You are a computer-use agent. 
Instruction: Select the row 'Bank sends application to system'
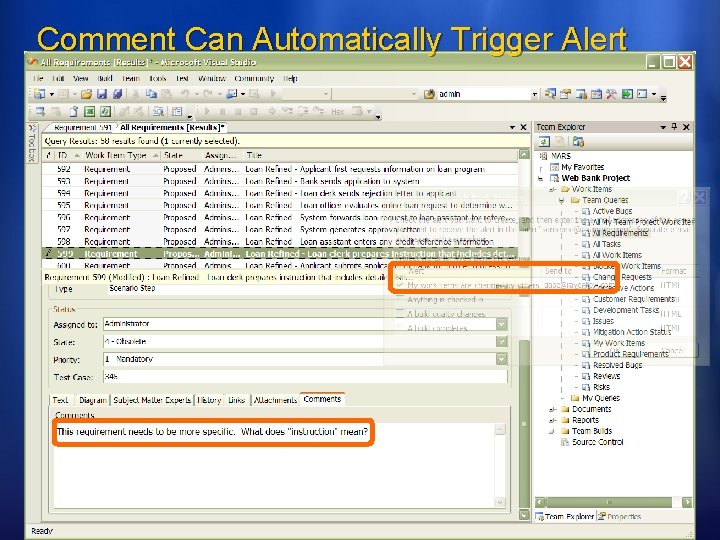coord(280,181)
